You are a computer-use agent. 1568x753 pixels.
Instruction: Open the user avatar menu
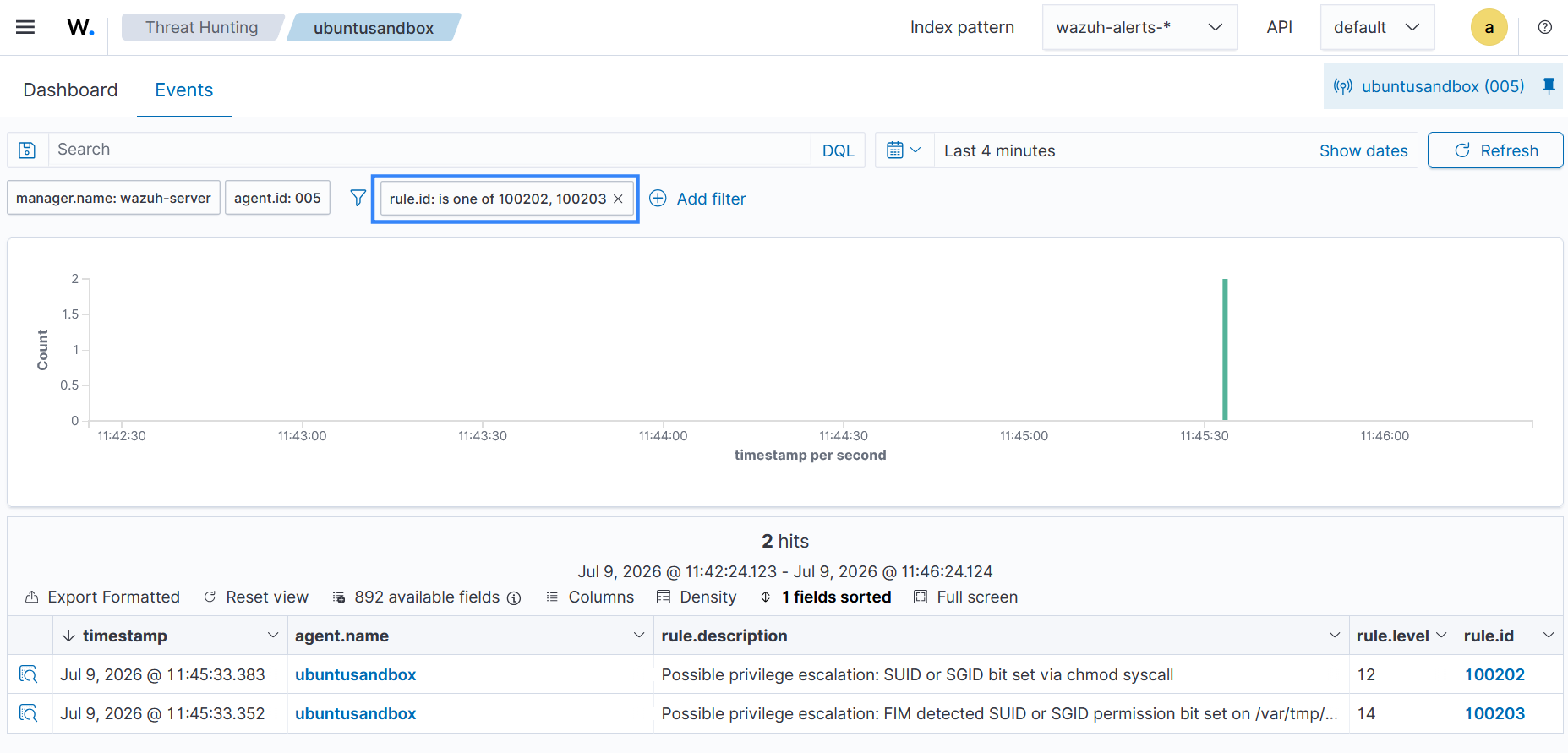[1489, 27]
